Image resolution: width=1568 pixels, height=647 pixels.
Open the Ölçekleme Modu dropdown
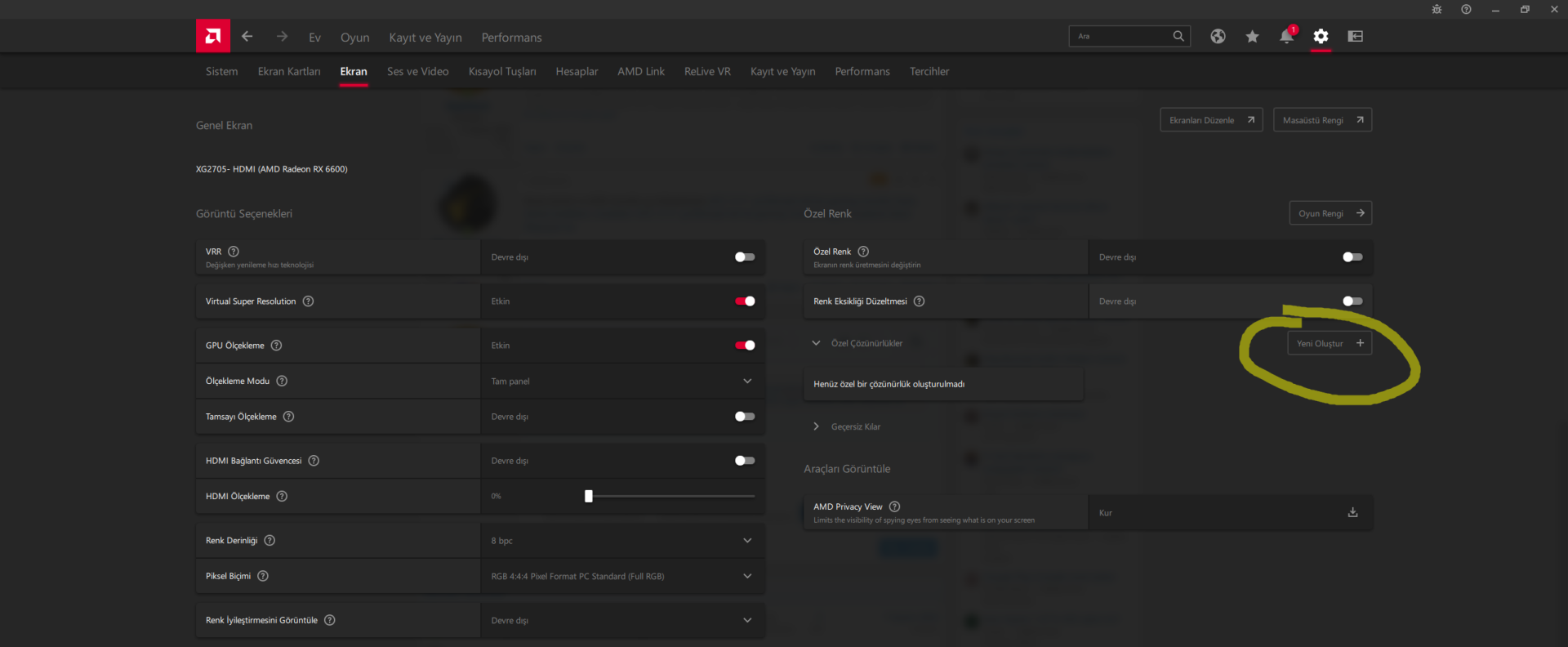tap(622, 382)
